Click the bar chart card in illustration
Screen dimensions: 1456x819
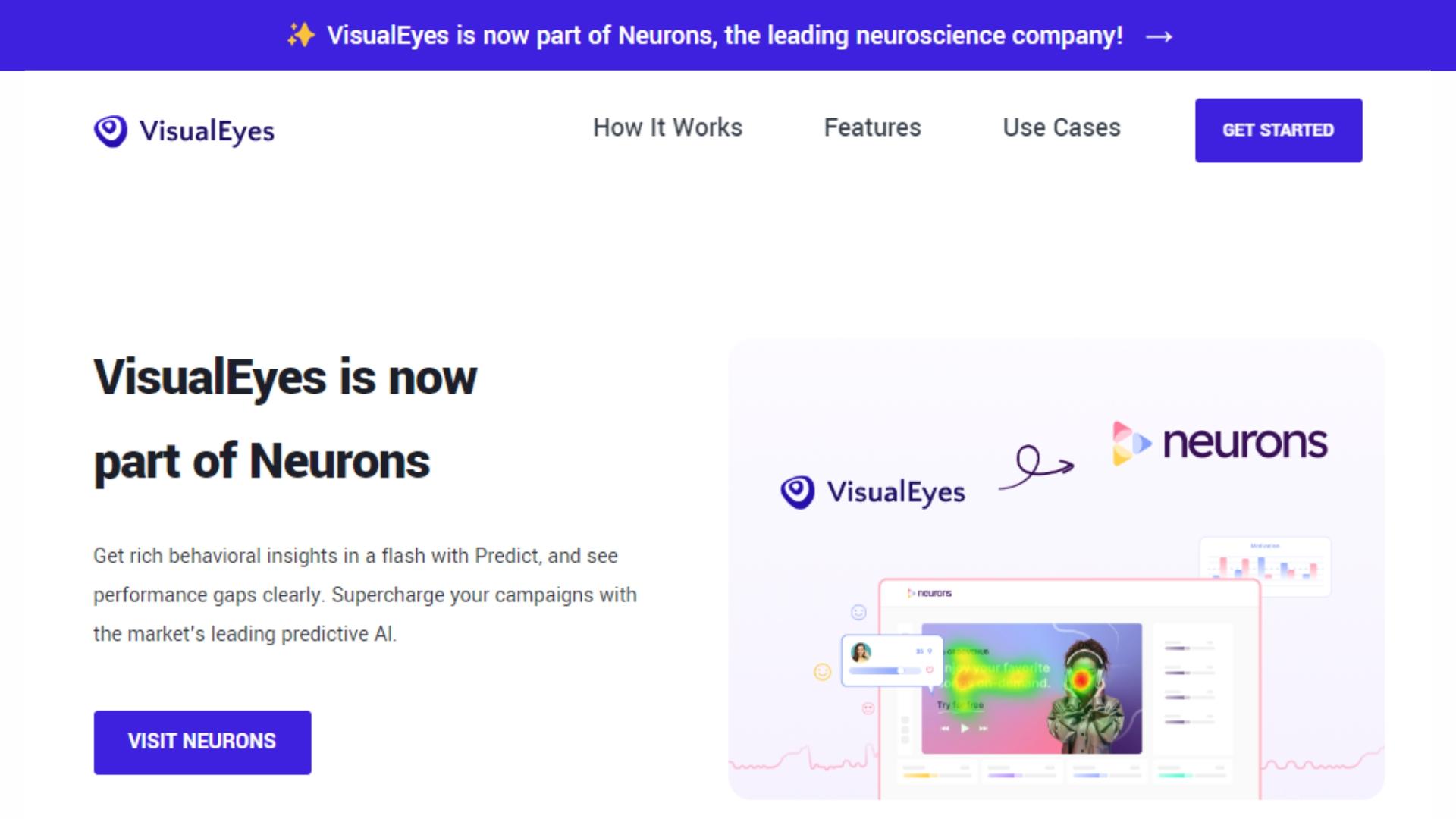(x=1265, y=566)
